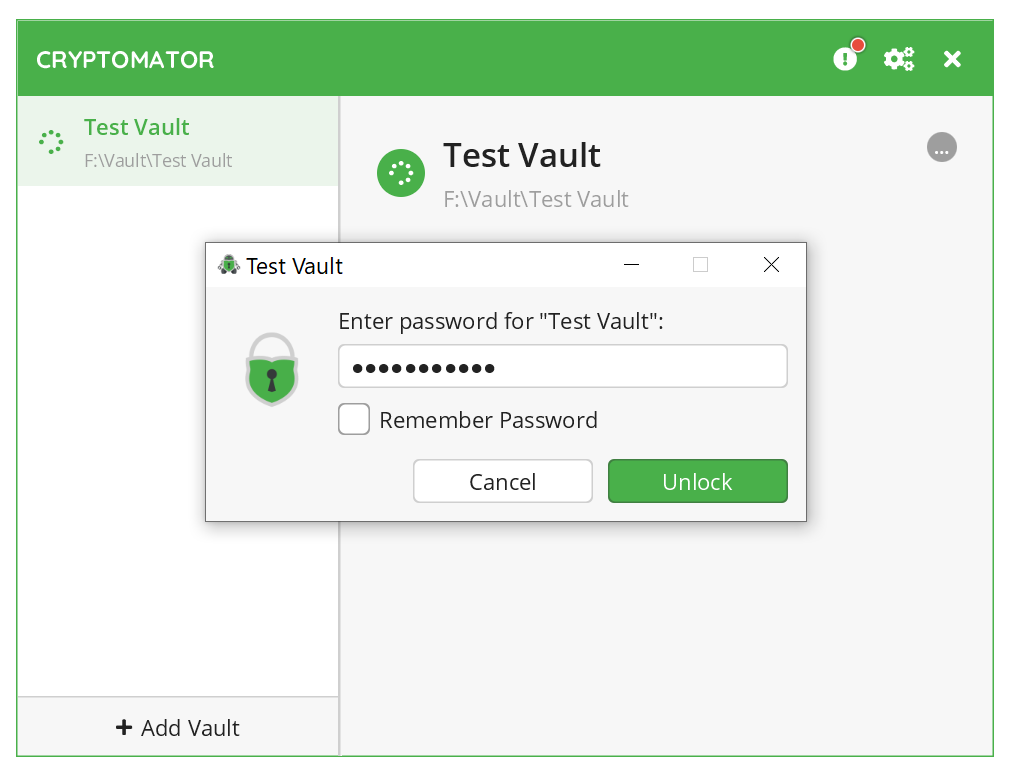Click the maximize button of the dialog
1015x777 pixels.
pyautogui.click(x=701, y=265)
